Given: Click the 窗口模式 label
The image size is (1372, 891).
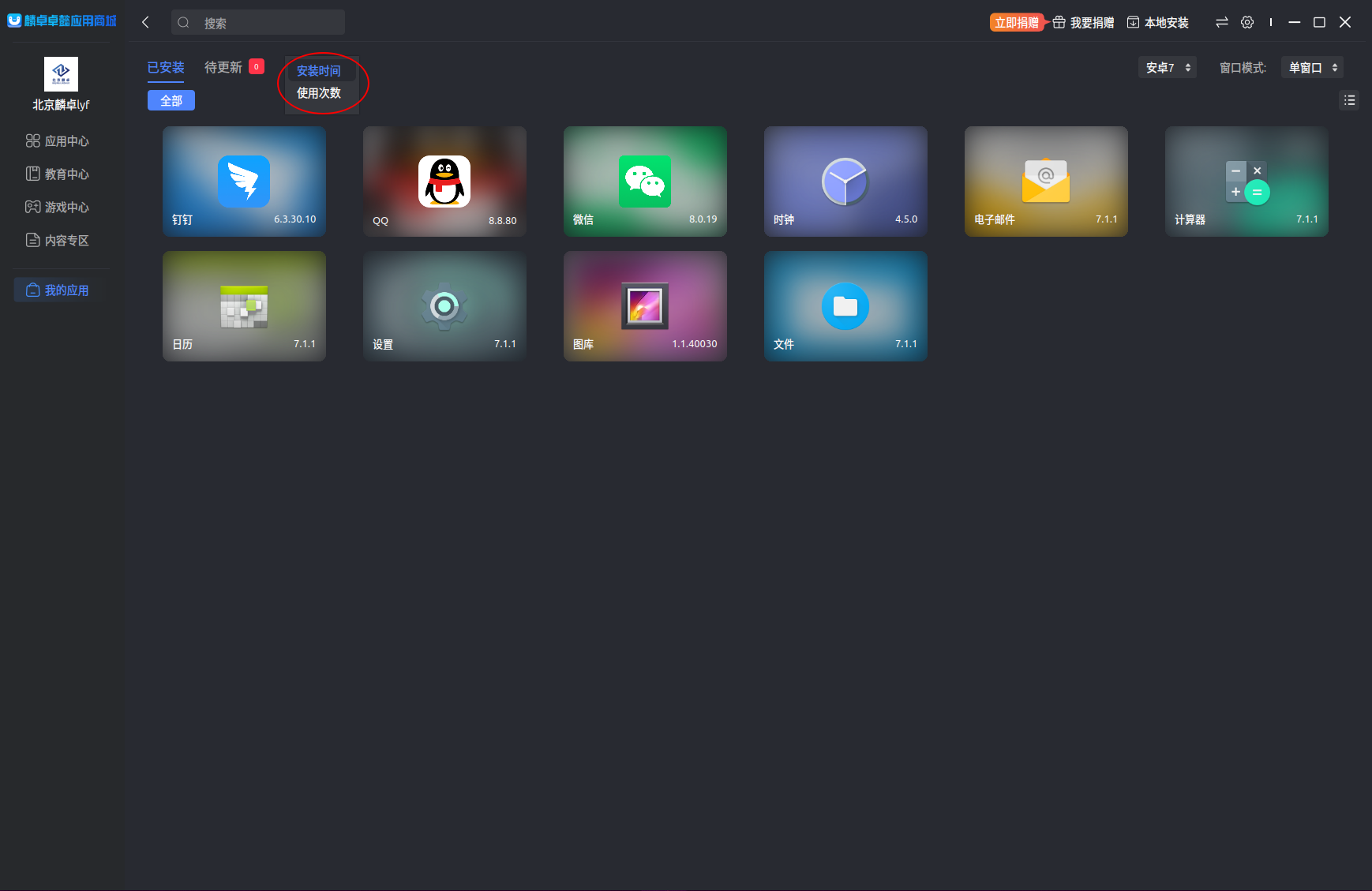Looking at the screenshot, I should pyautogui.click(x=1243, y=68).
